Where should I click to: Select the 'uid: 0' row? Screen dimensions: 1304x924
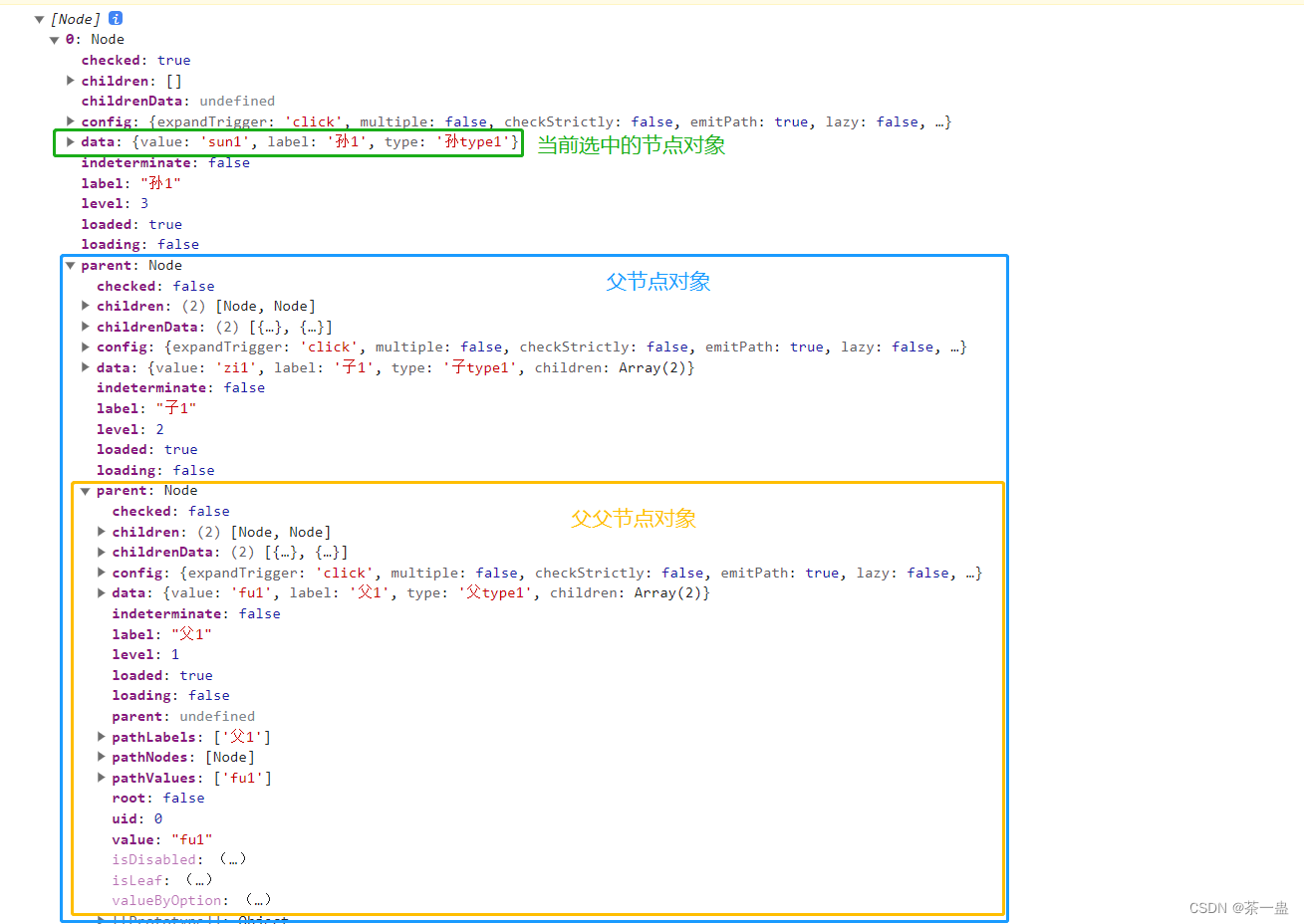click(137, 818)
